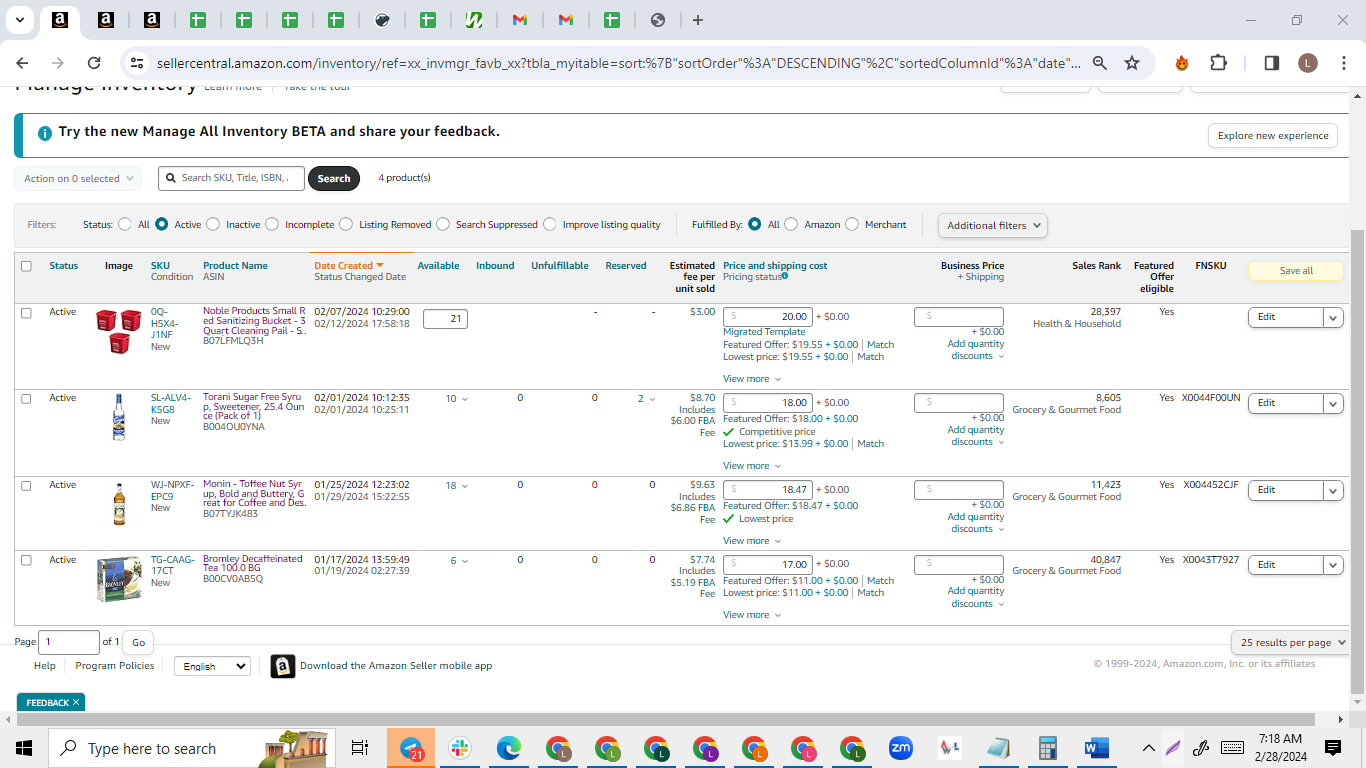
Task: Select the Monin Toffee Nut Syrup row checkbox
Action: (x=26, y=486)
